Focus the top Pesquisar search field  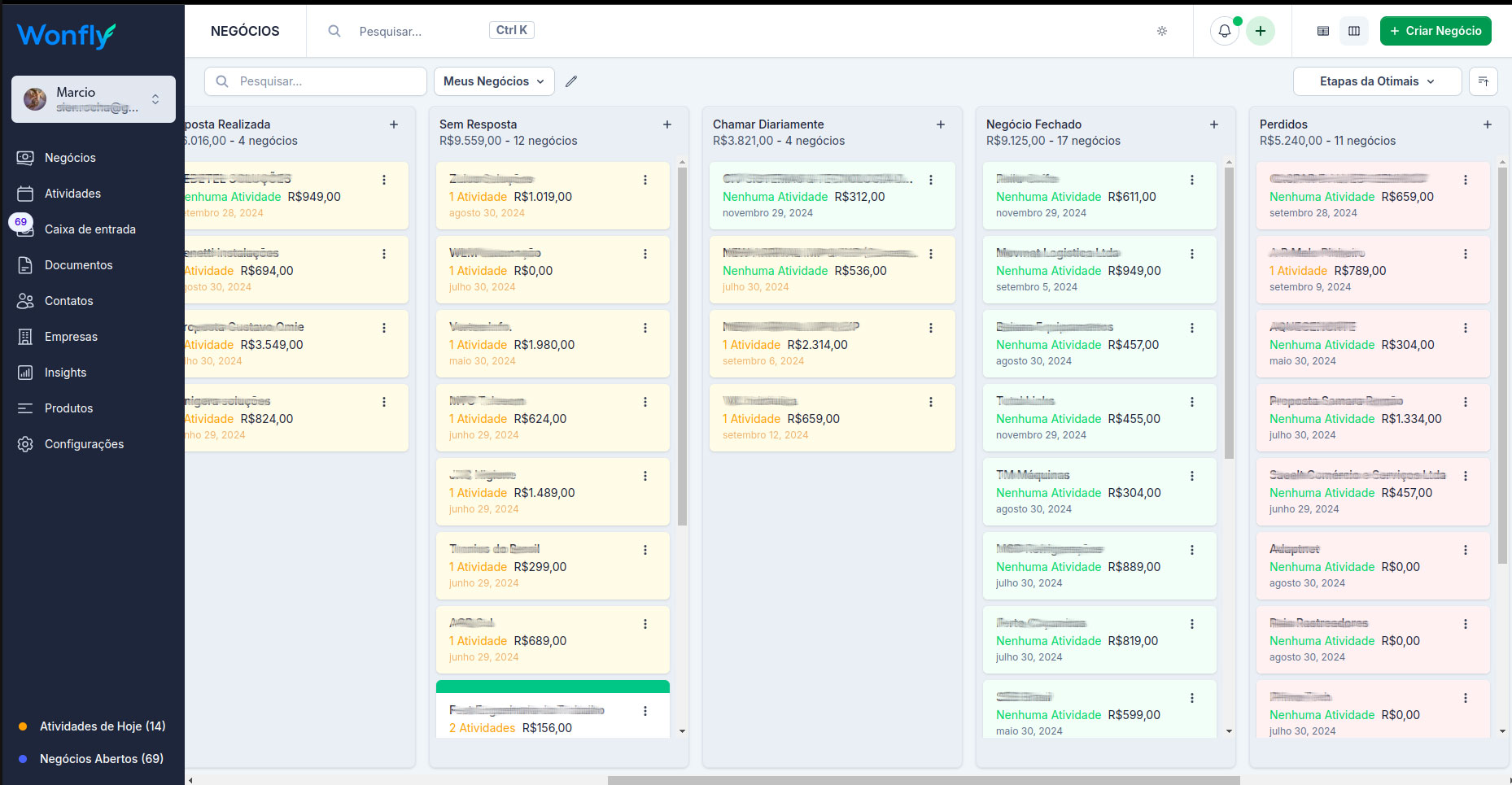(419, 31)
